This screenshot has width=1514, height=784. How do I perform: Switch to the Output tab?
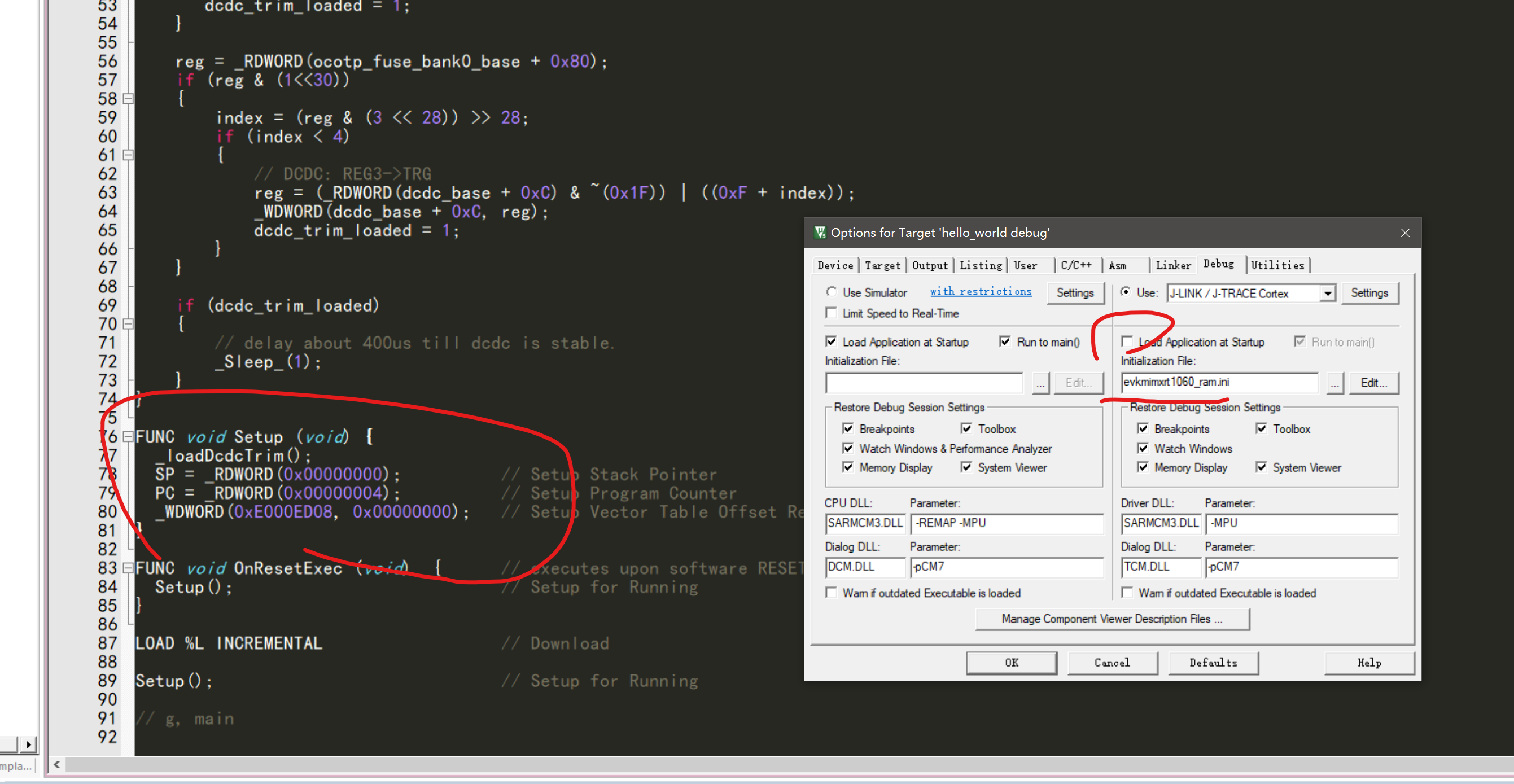point(930,266)
